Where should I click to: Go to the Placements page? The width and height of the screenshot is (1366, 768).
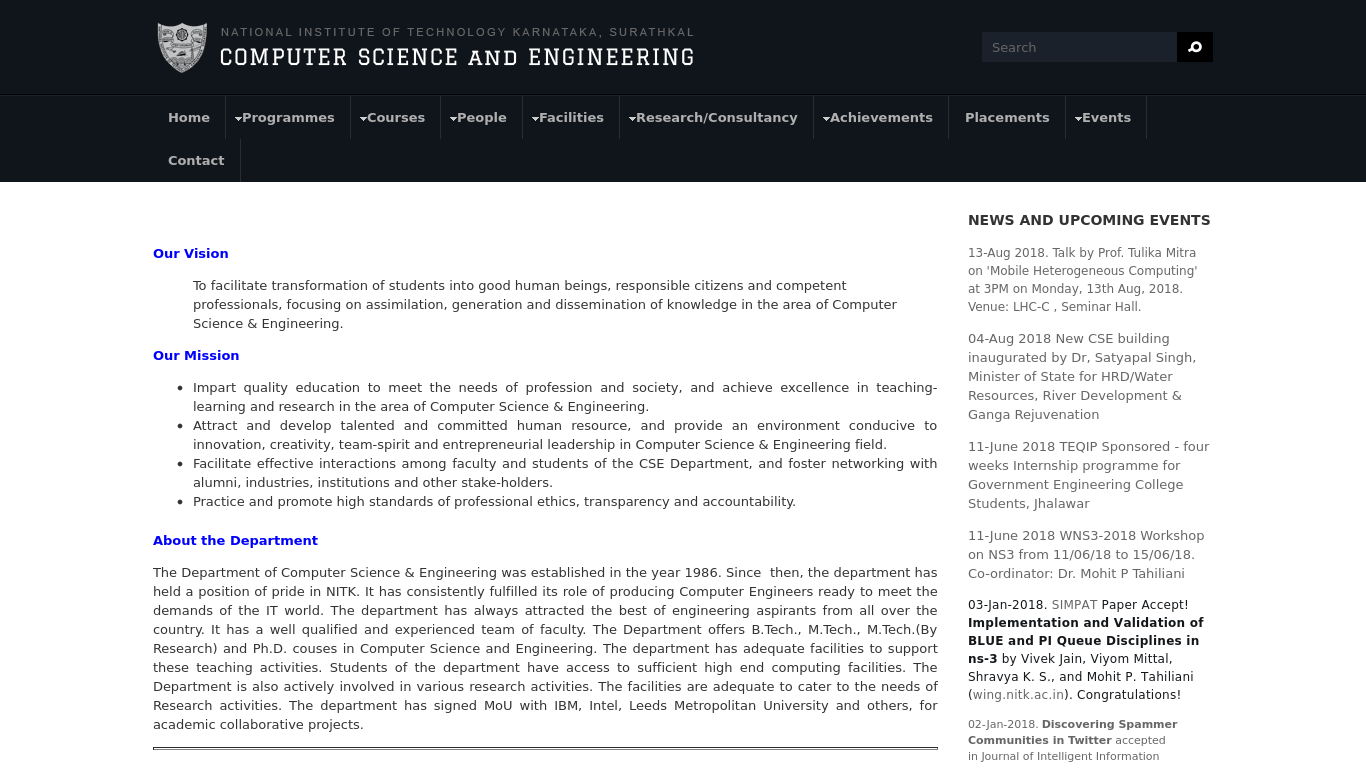click(x=1007, y=117)
